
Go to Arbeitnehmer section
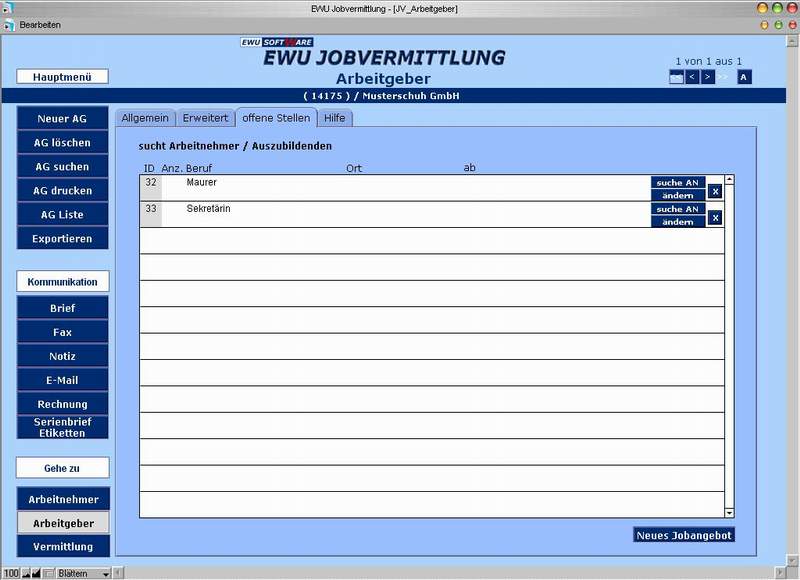click(x=63, y=499)
